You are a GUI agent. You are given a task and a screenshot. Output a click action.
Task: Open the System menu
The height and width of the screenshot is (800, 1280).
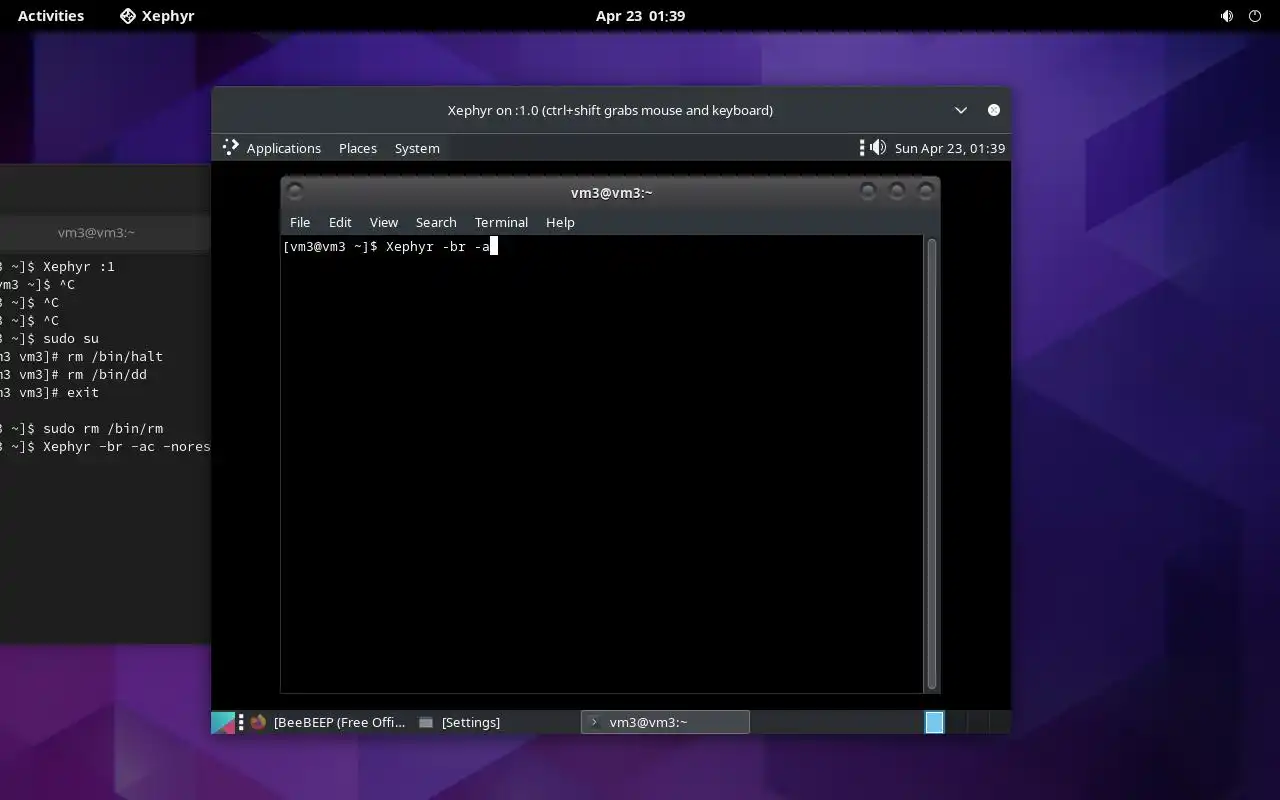tap(417, 148)
